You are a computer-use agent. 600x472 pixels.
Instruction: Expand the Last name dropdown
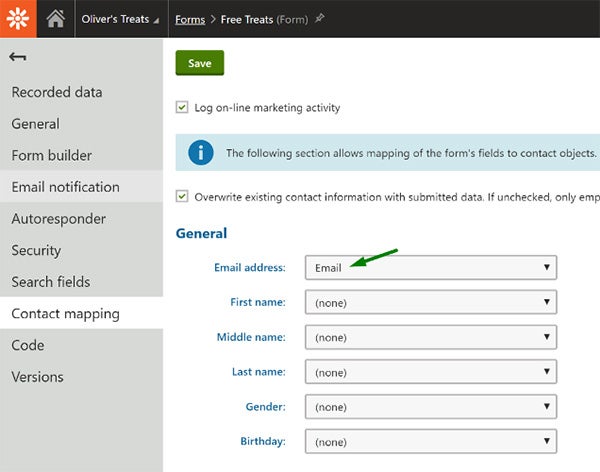click(x=430, y=372)
